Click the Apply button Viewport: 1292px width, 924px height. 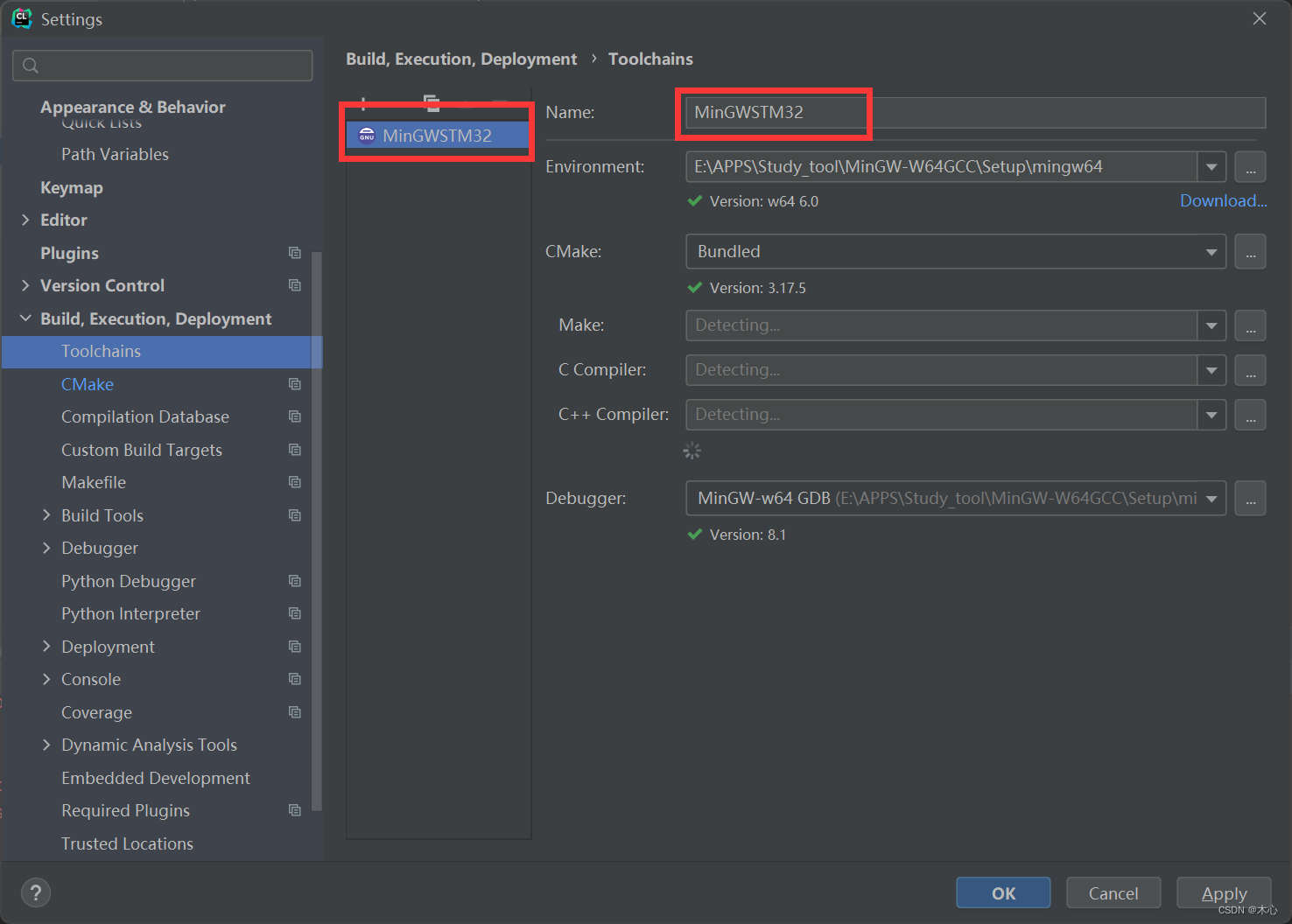point(1224,892)
